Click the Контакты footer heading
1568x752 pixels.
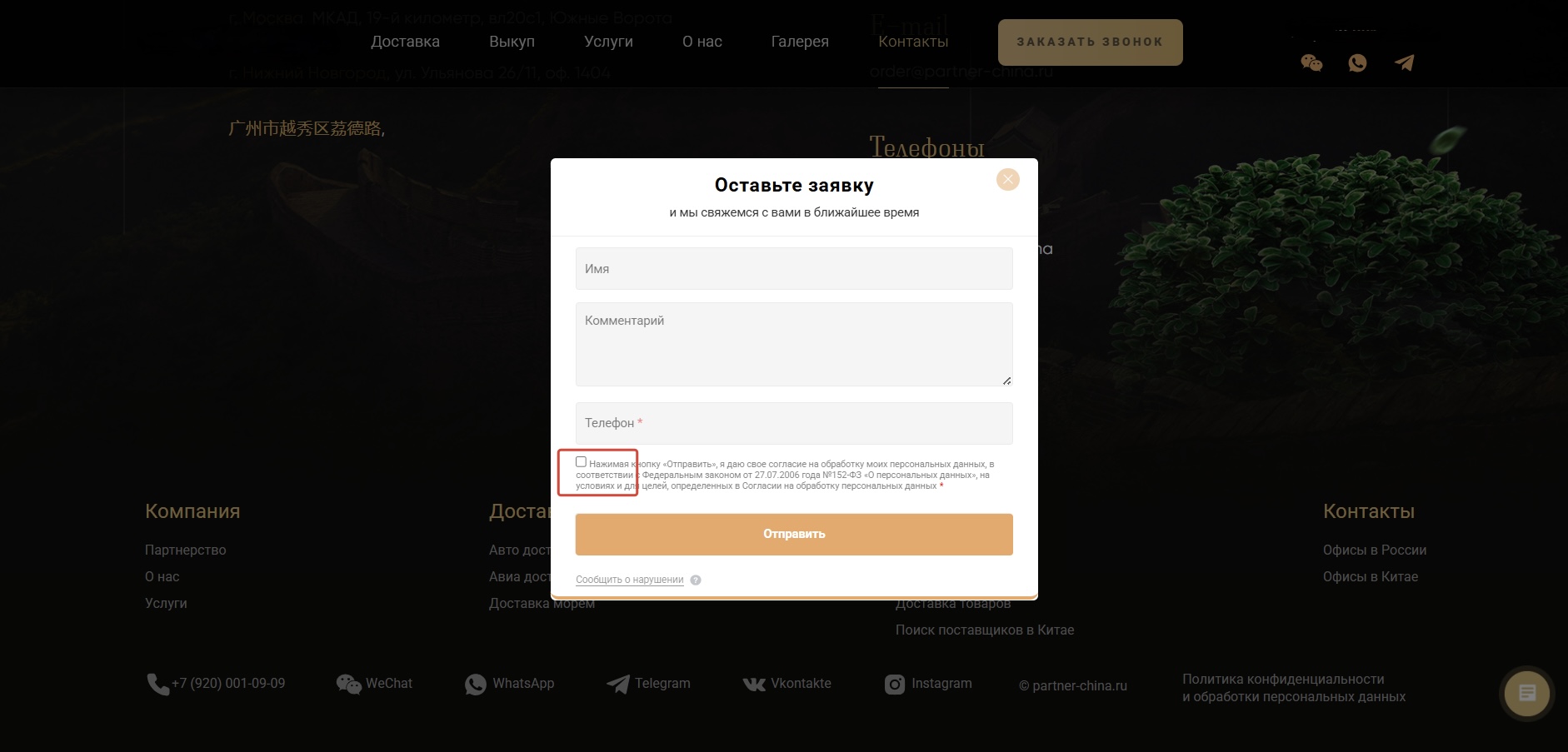[1369, 511]
